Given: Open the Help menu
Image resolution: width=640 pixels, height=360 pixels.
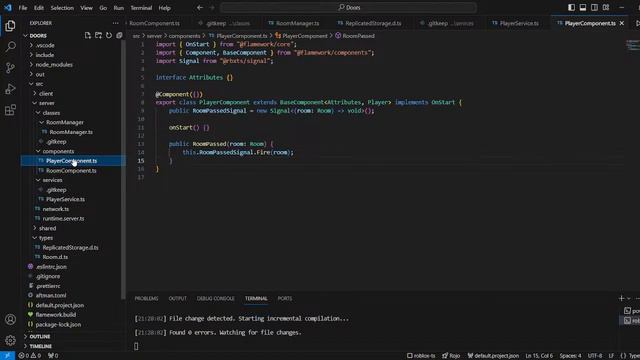Looking at the screenshot, I should (x=164, y=8).
